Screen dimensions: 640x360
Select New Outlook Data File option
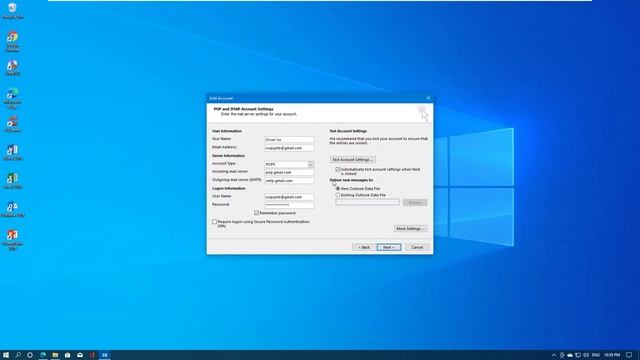(338, 189)
